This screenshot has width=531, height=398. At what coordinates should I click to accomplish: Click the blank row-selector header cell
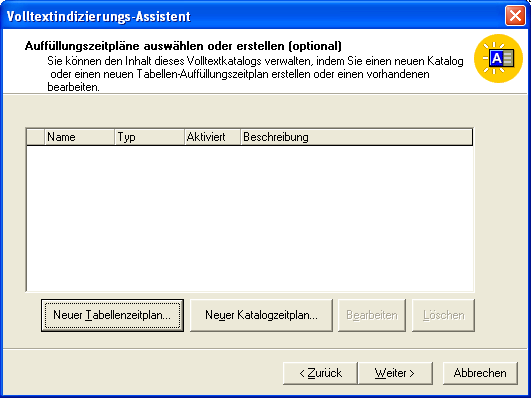pyautogui.click(x=36, y=137)
